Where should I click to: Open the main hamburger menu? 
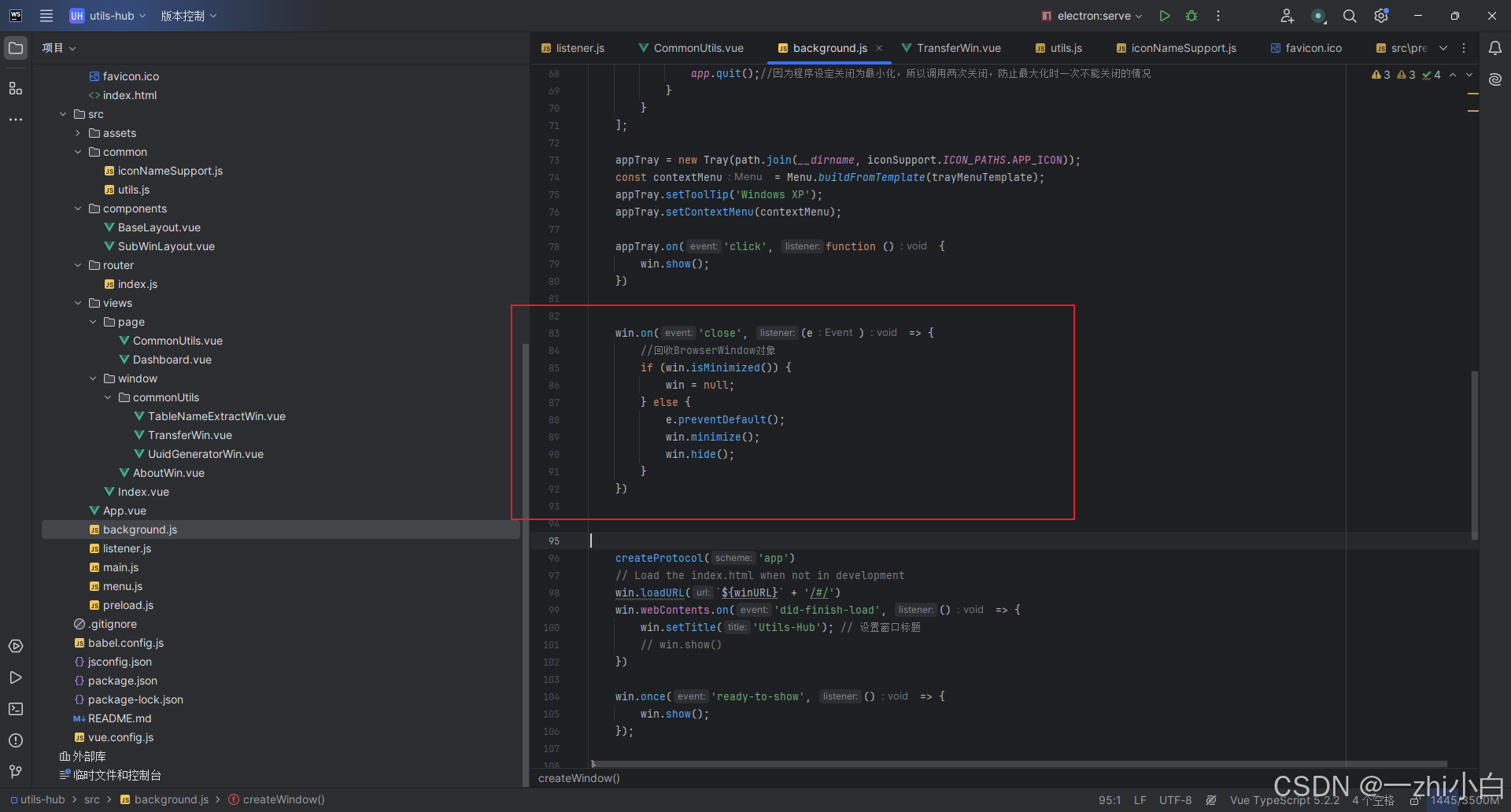click(x=46, y=16)
